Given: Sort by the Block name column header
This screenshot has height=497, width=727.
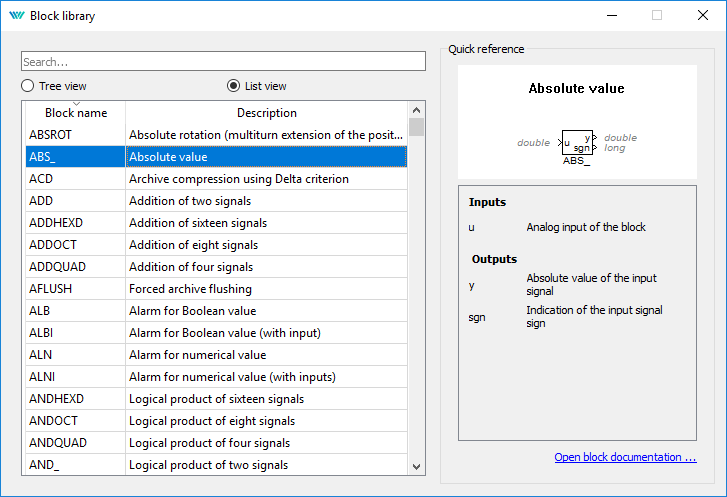Looking at the screenshot, I should tap(76, 113).
